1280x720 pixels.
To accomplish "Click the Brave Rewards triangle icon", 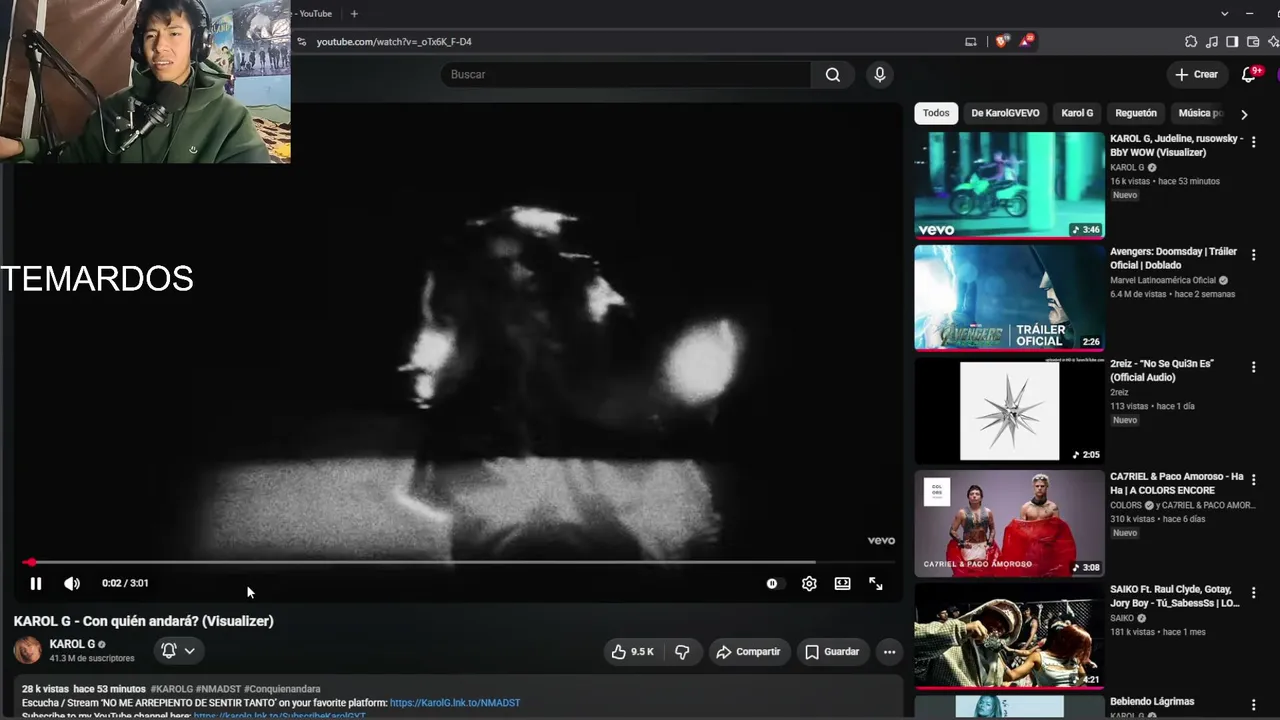I will click(x=1026, y=41).
